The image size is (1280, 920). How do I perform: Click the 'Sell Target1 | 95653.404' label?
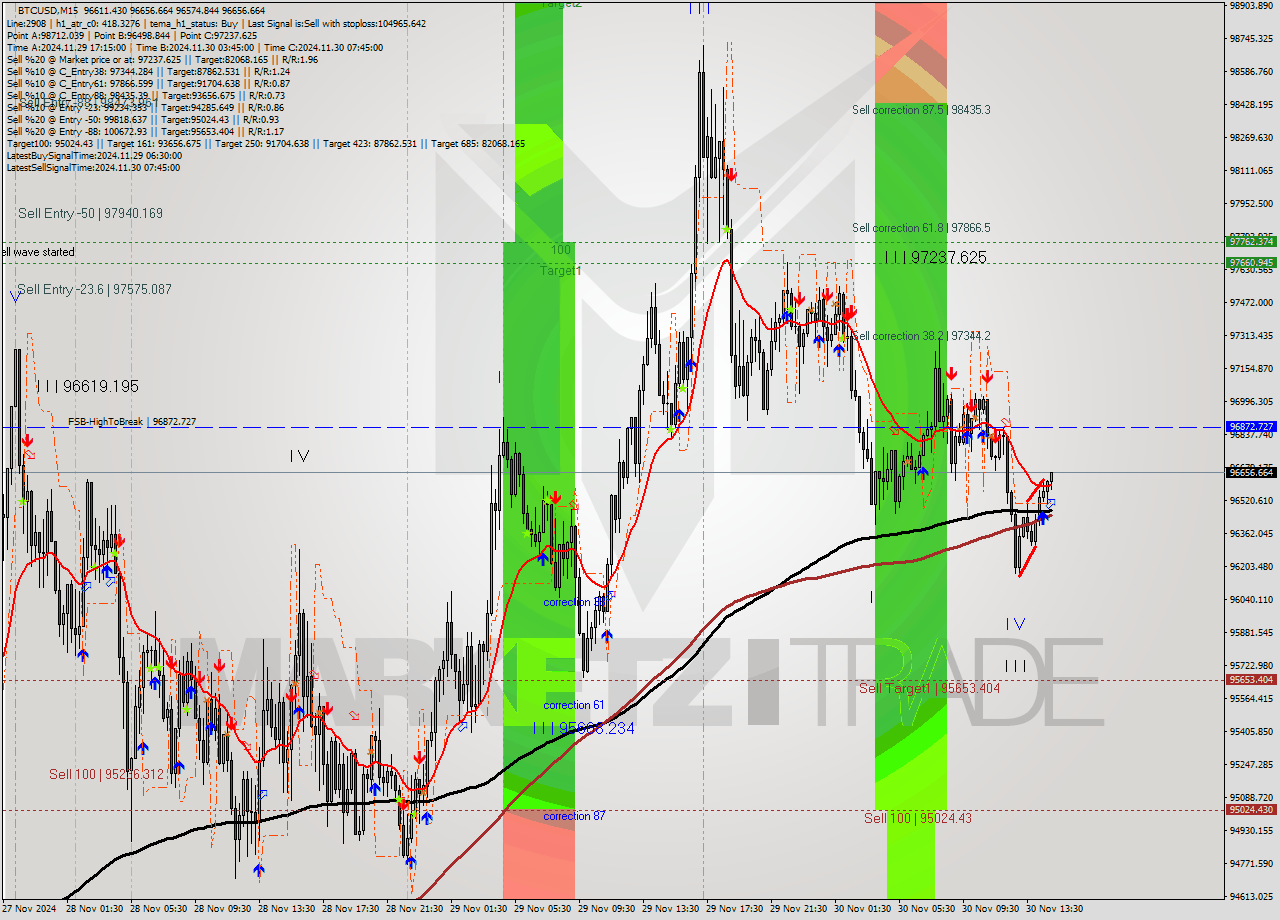[x=929, y=688]
